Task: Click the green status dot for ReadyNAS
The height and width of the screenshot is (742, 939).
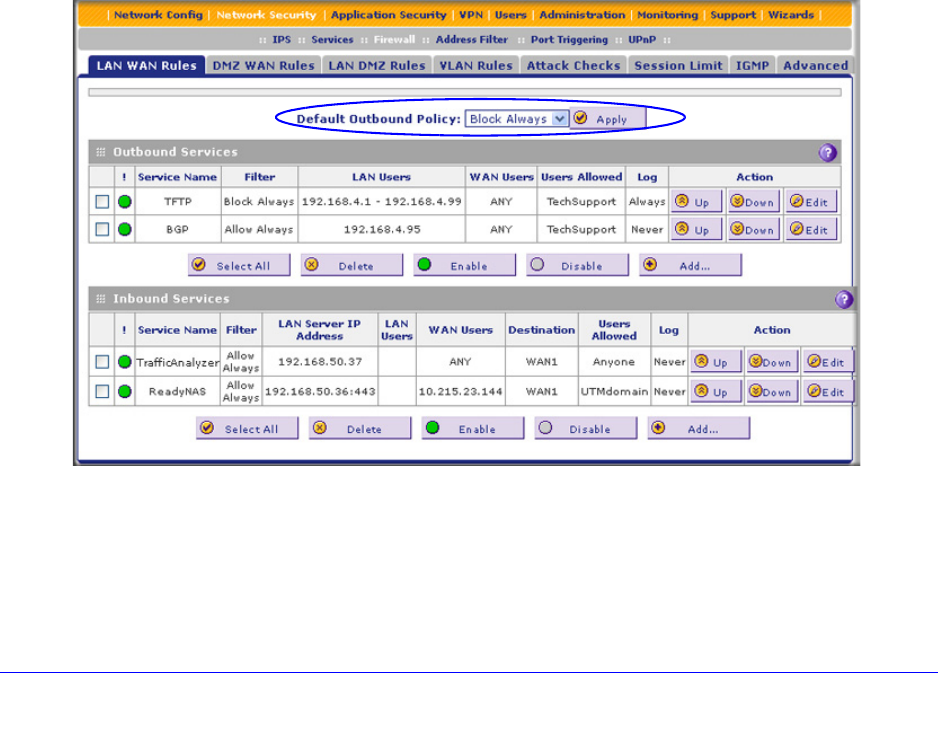Action: pos(125,392)
